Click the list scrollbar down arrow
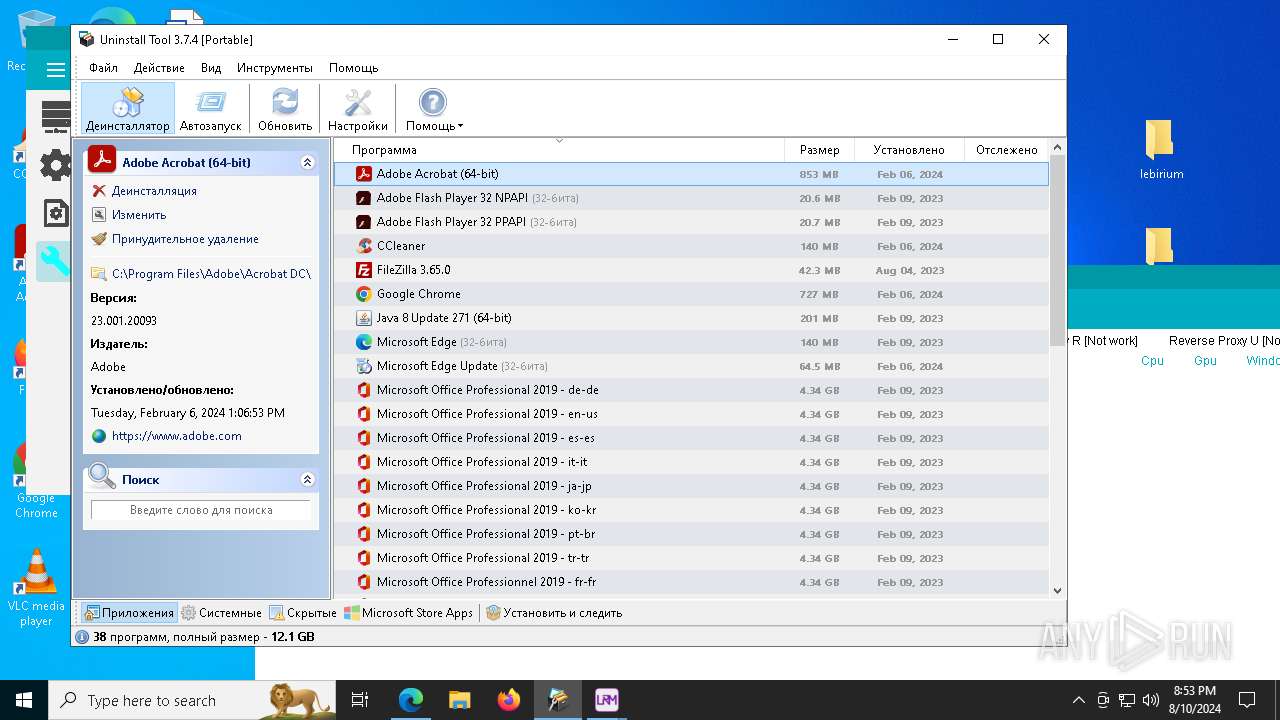 tap(1058, 591)
